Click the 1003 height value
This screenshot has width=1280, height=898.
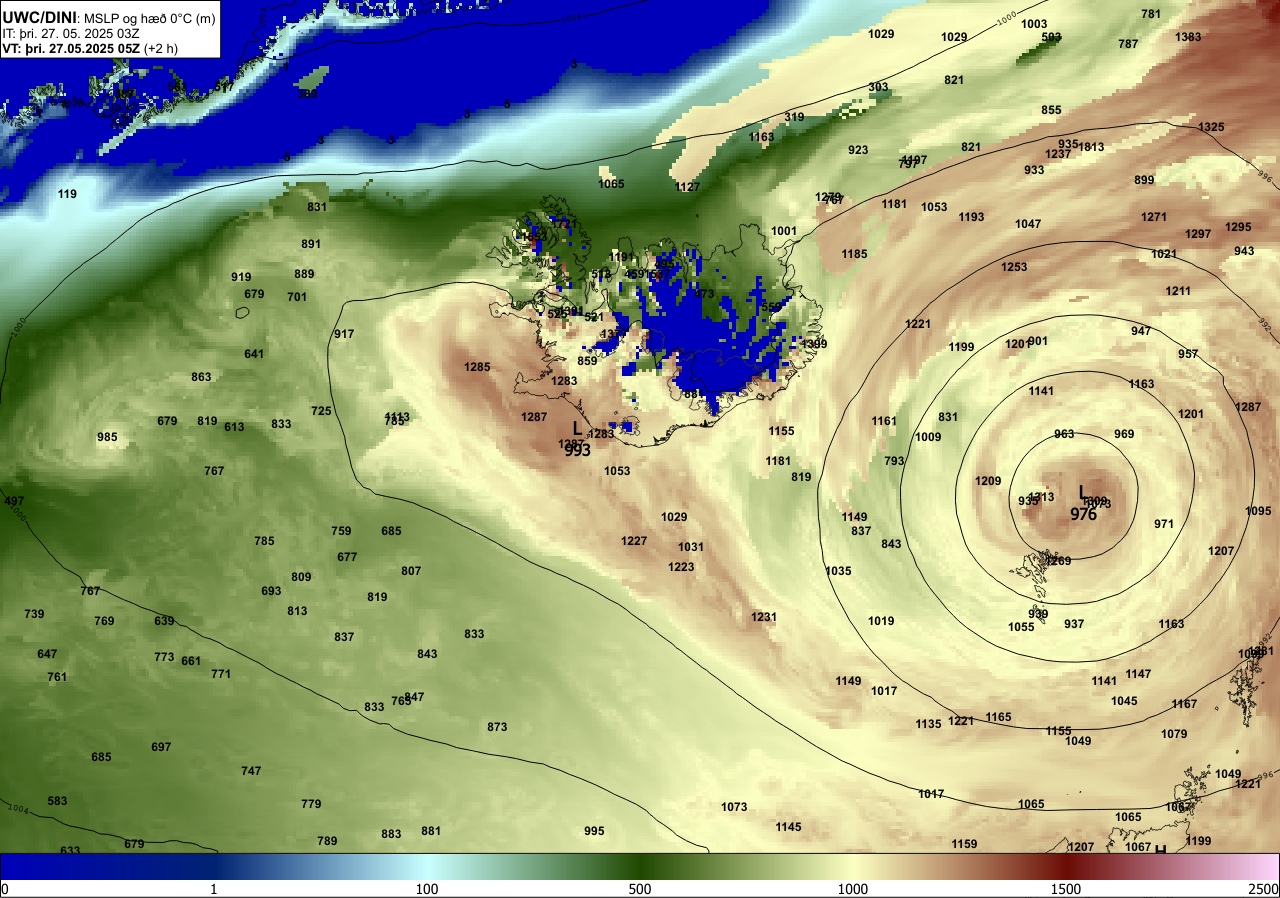coord(1034,24)
